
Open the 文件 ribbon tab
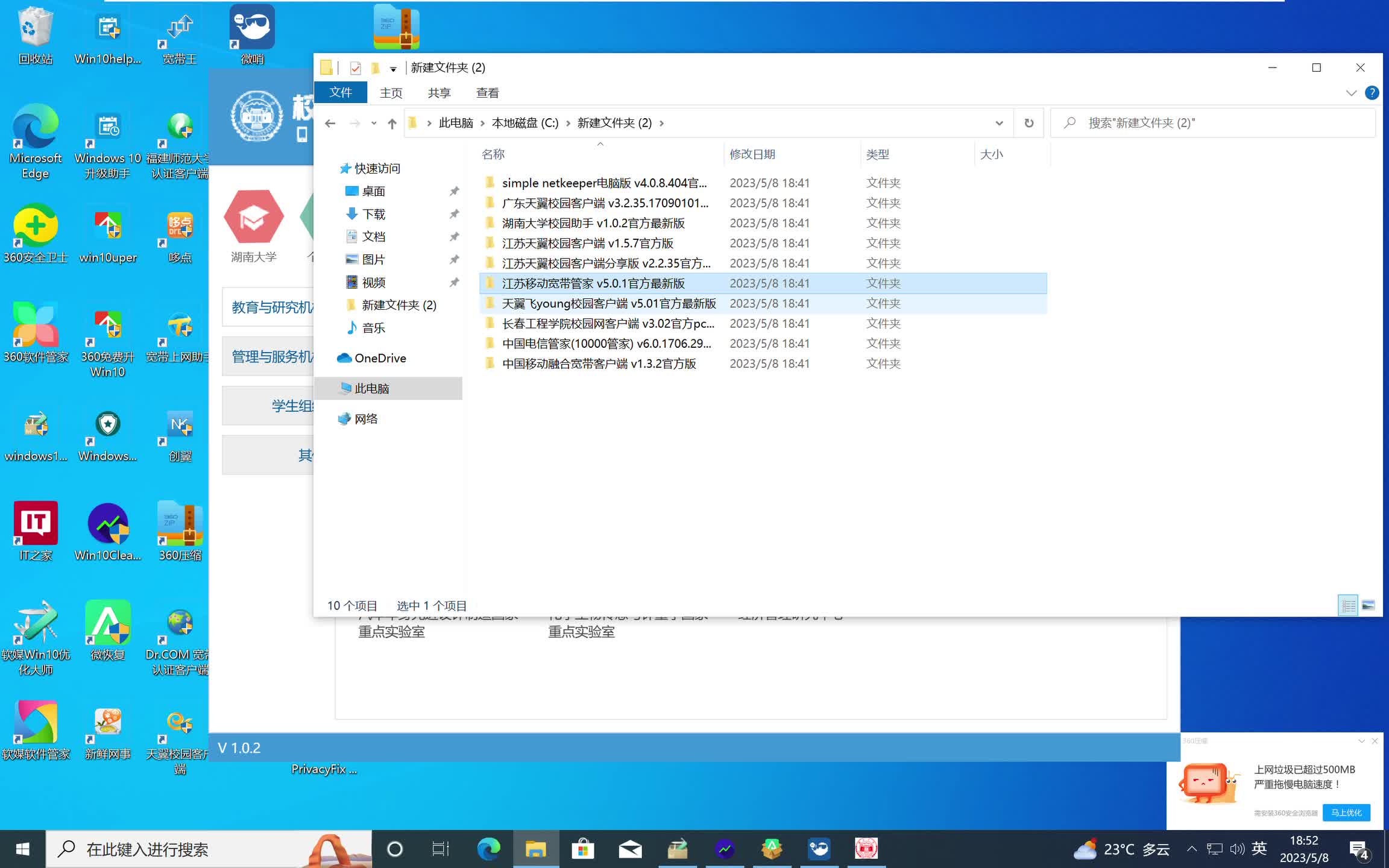coord(341,92)
